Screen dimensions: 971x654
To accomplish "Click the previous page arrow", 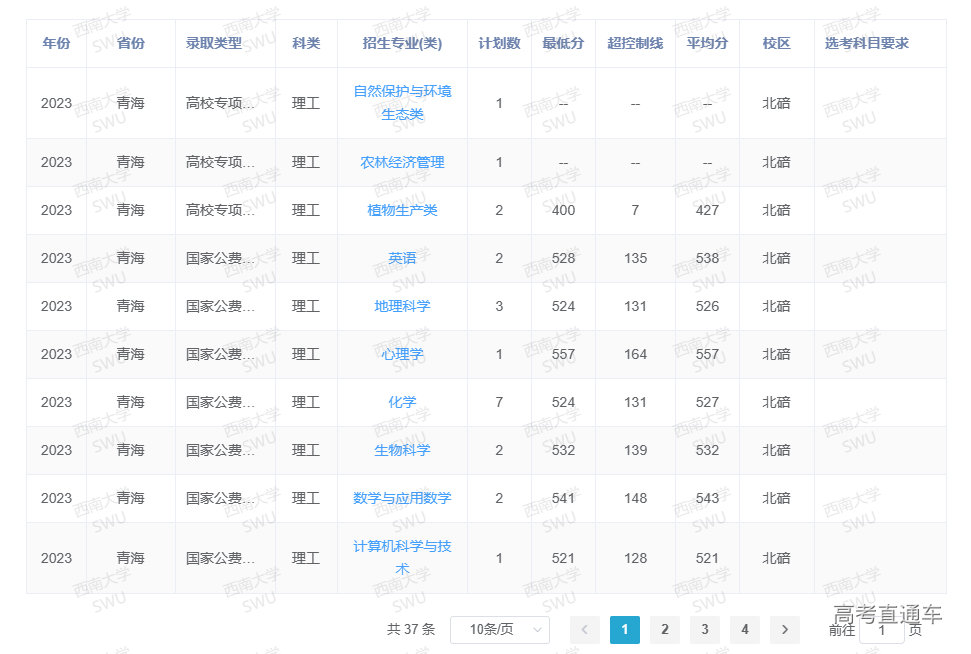I will pos(585,630).
